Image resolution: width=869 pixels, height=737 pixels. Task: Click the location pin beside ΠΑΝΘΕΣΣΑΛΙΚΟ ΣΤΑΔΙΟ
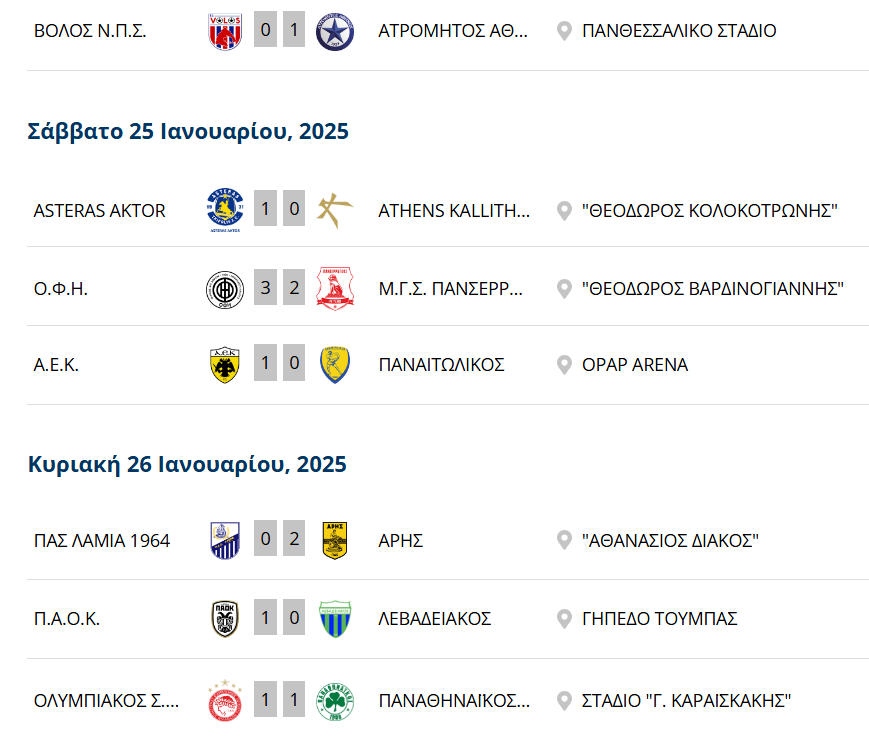click(x=564, y=31)
